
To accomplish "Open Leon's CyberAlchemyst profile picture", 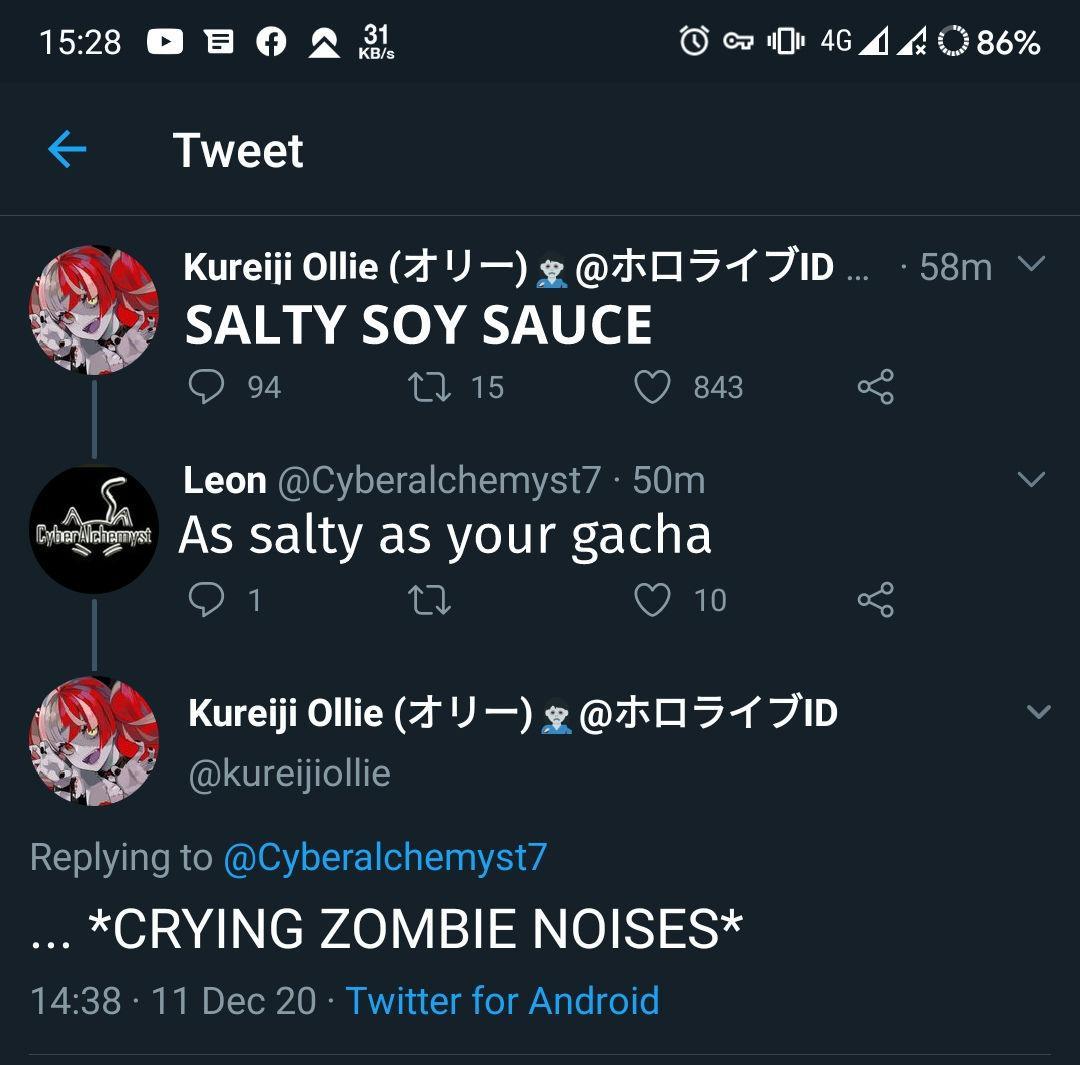I will (94, 530).
